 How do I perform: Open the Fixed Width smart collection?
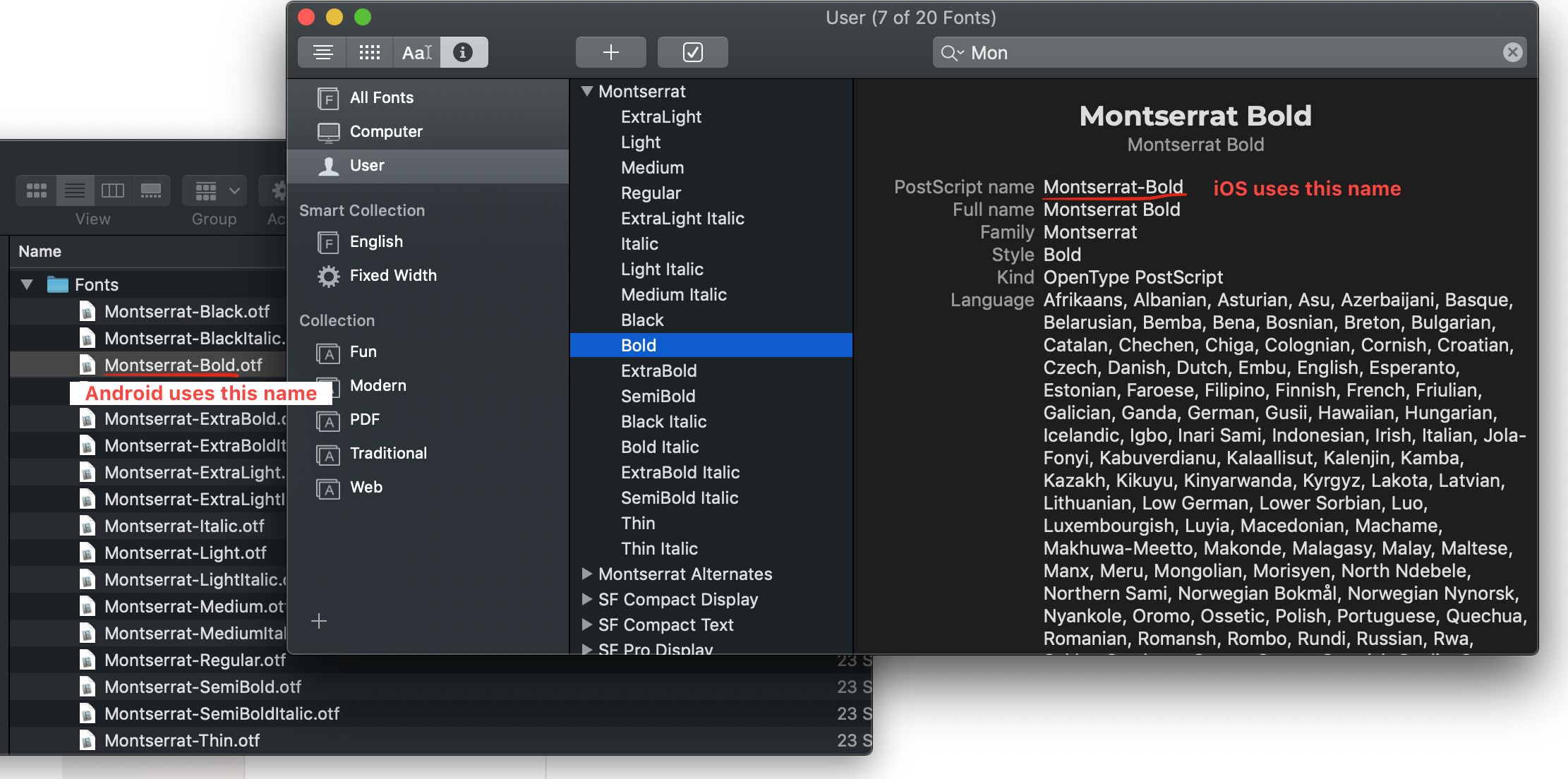(428, 276)
